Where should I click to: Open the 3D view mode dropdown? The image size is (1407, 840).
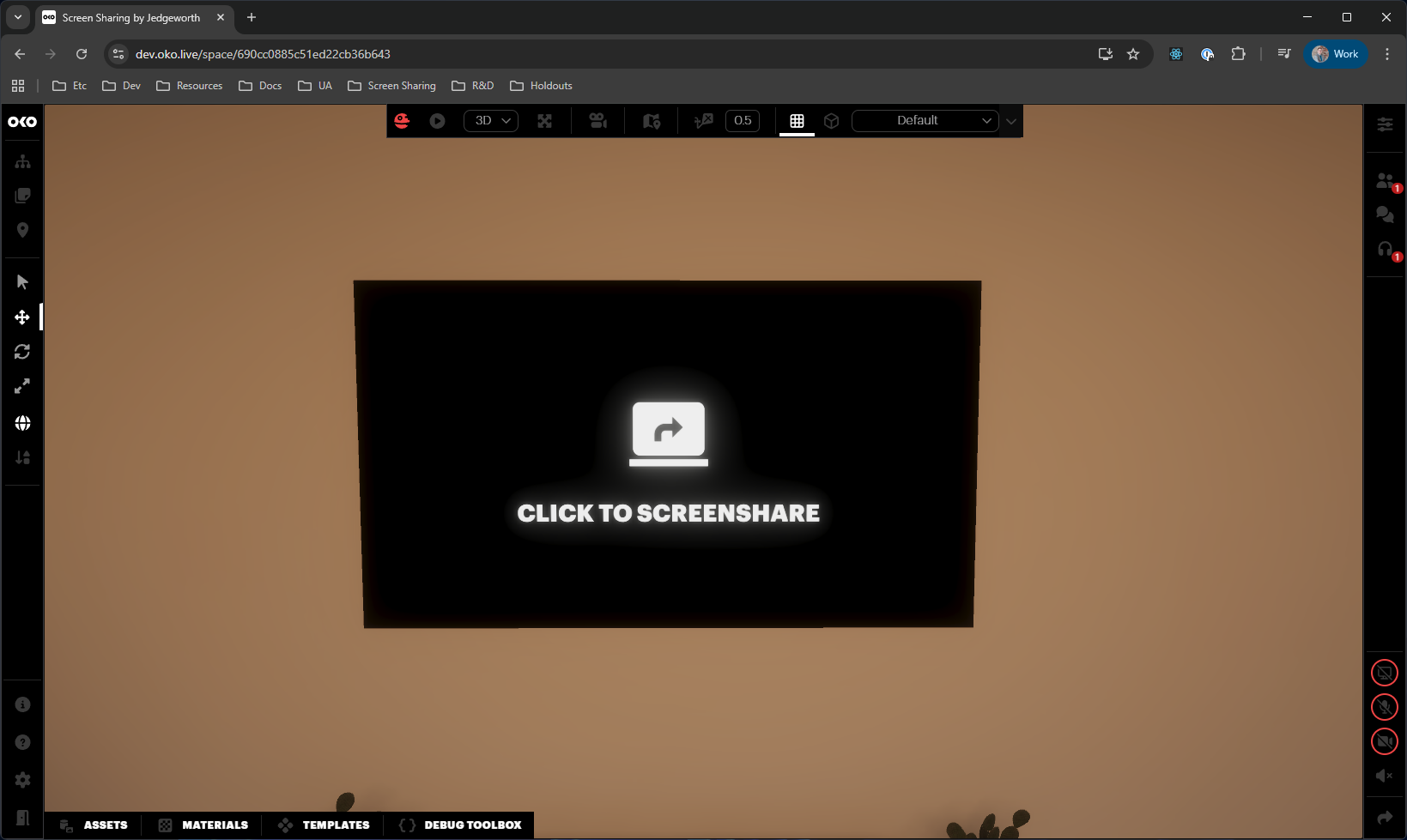[491, 121]
